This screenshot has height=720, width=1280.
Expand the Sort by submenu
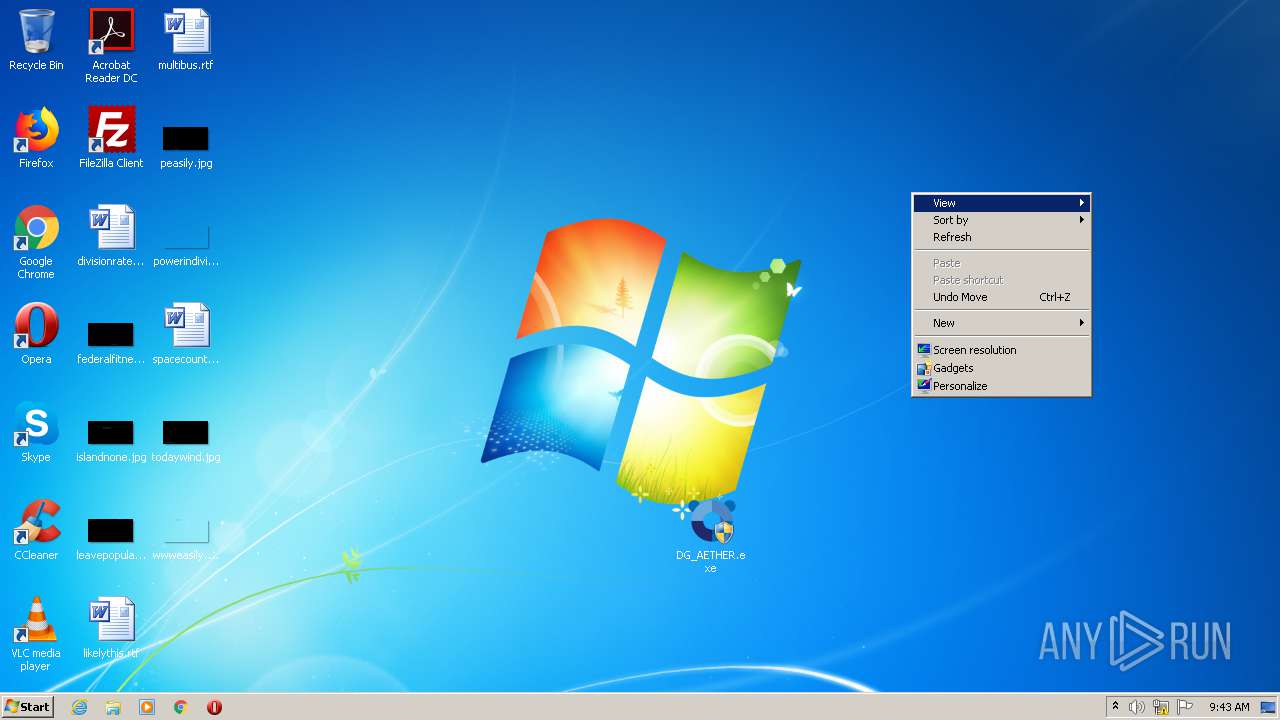click(1001, 220)
